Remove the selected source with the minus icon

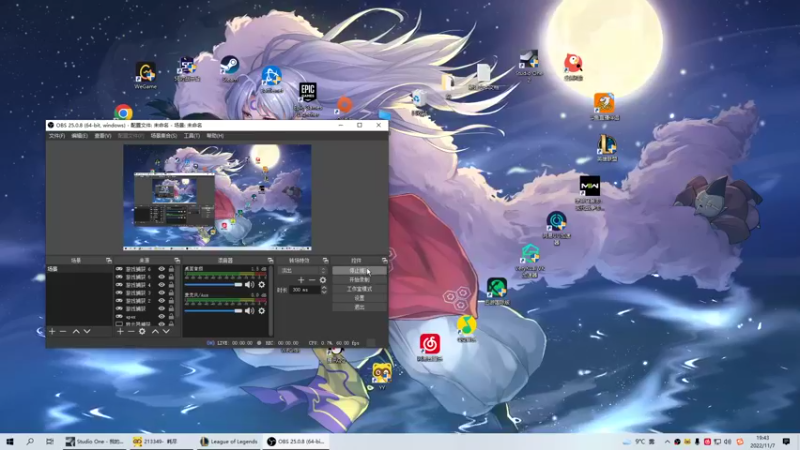coord(131,332)
